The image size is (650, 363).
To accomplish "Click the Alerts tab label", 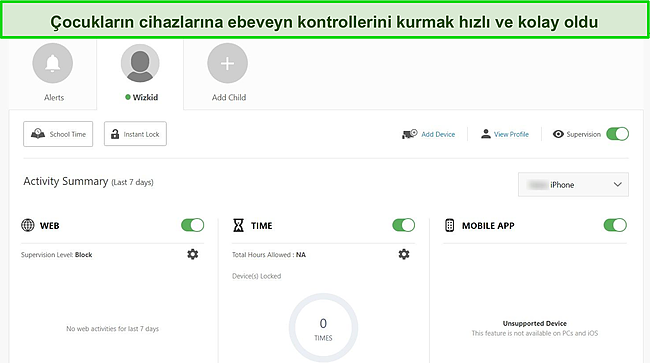I will pos(54,97).
